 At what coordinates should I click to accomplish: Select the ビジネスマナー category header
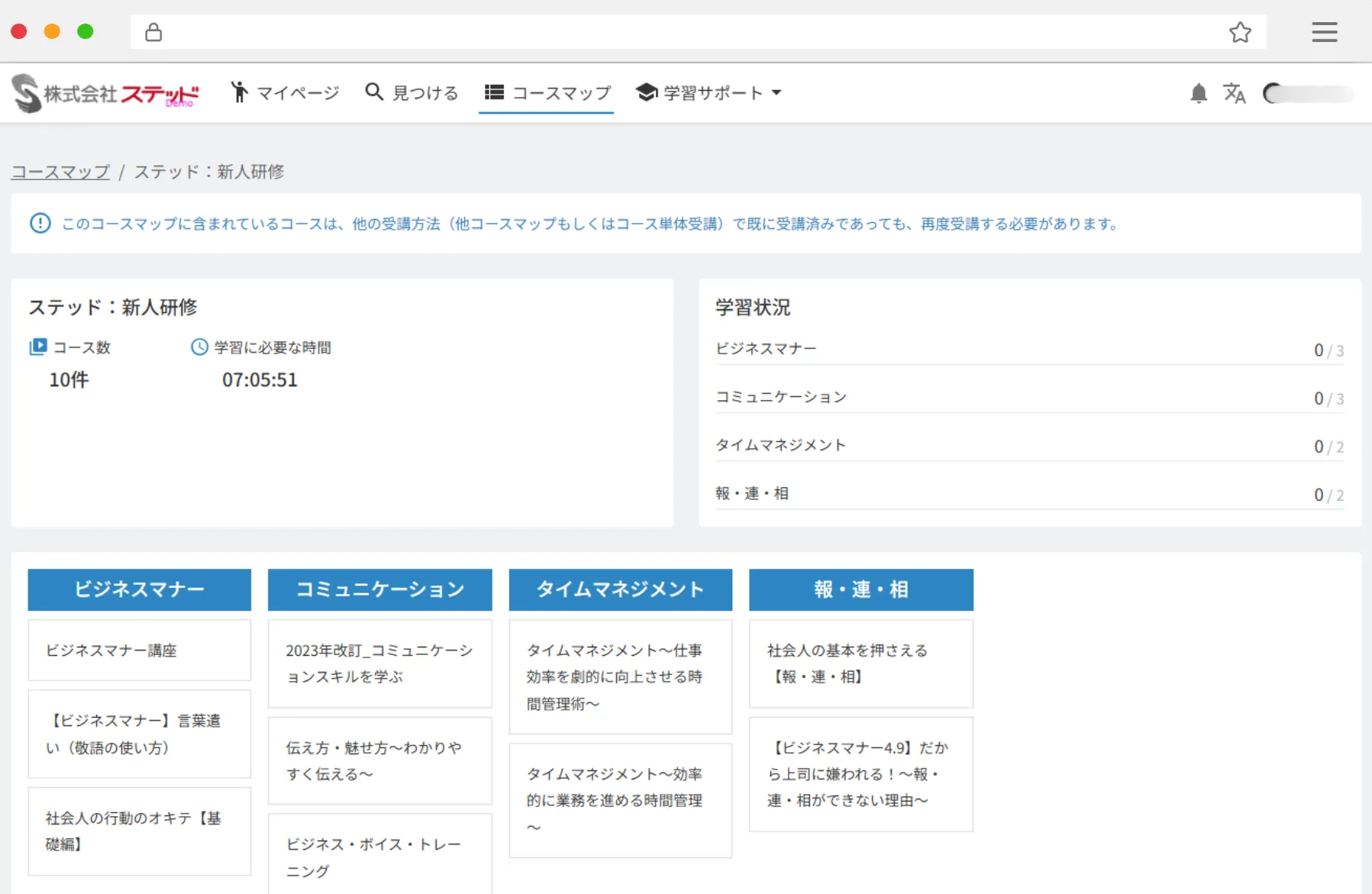(139, 589)
